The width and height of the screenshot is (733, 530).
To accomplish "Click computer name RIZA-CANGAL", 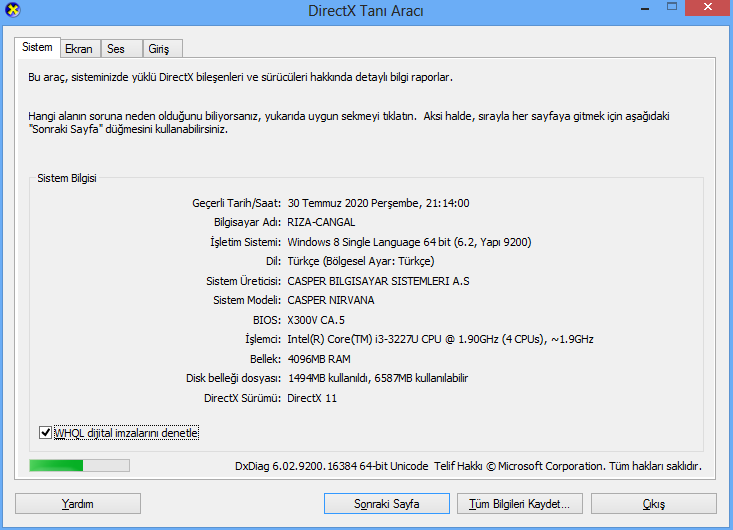I will tap(321, 222).
